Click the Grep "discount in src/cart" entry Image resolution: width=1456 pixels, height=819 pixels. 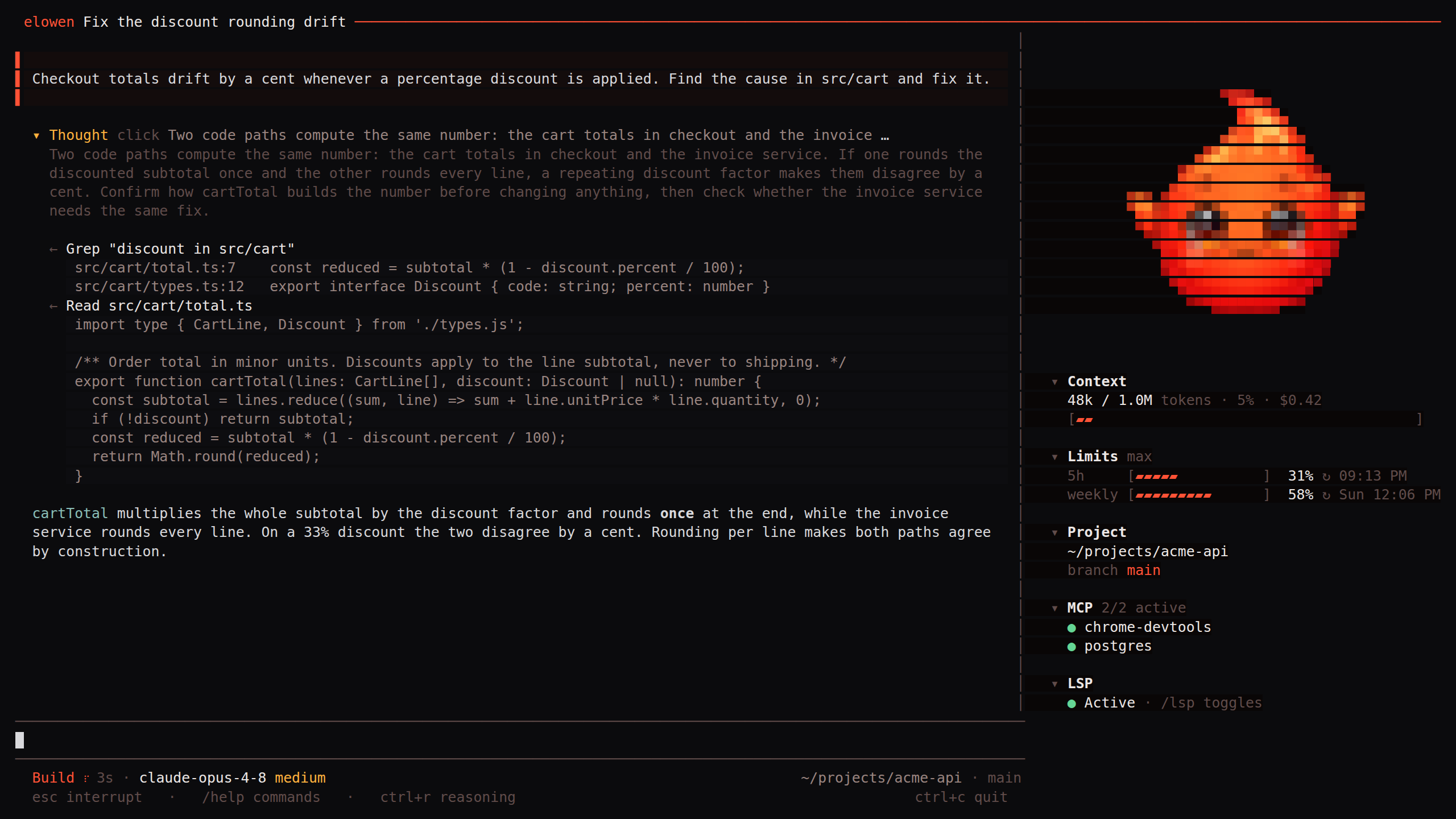[x=180, y=249]
